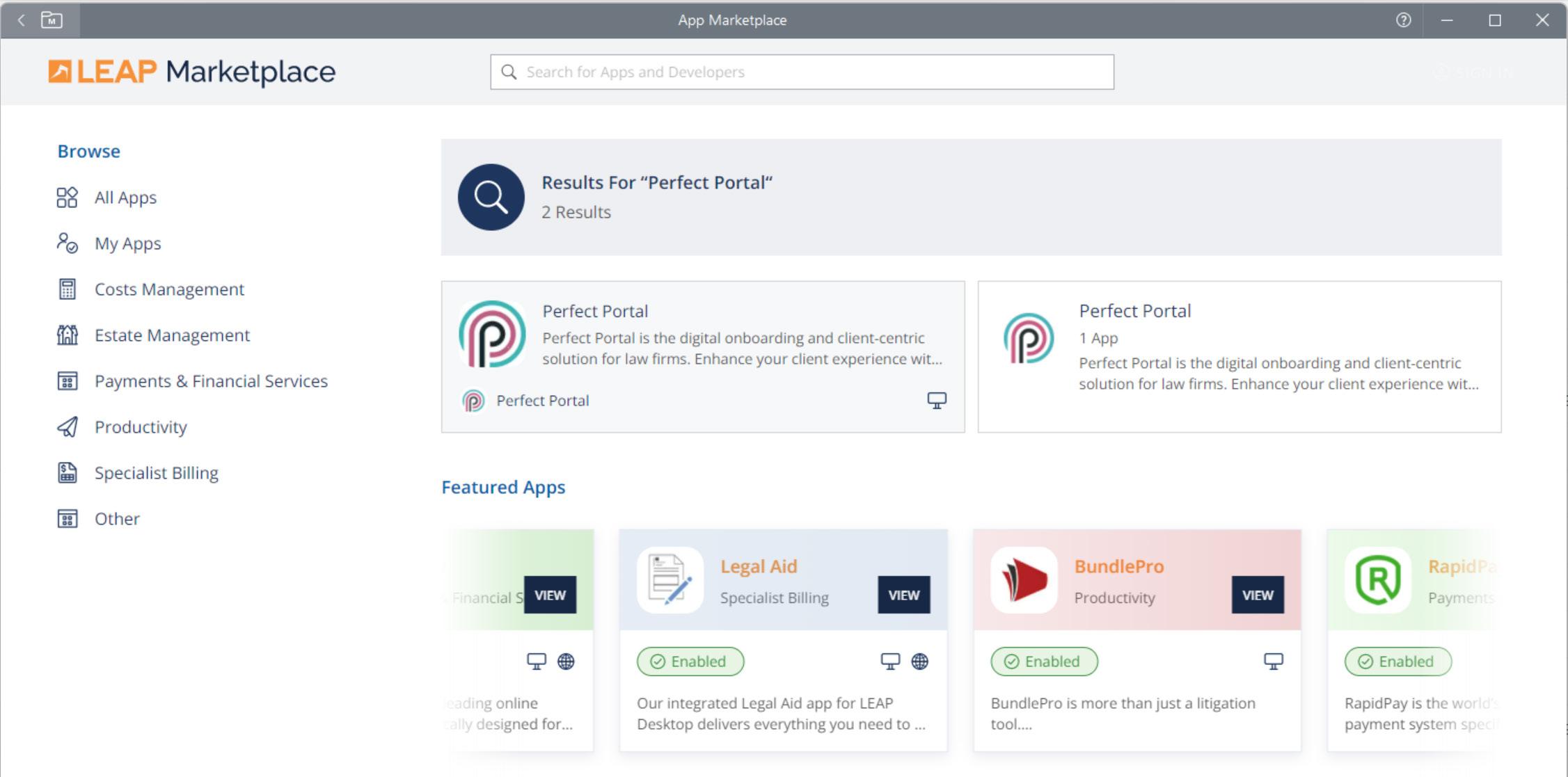
Task: Open the help question mark icon
Action: (1403, 20)
